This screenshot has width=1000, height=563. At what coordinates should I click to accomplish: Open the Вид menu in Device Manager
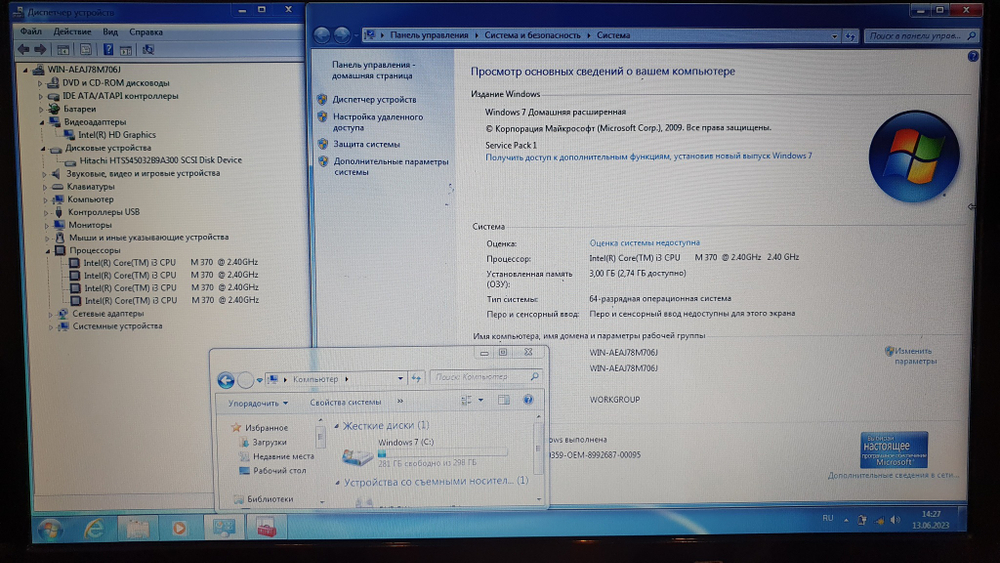pos(110,31)
